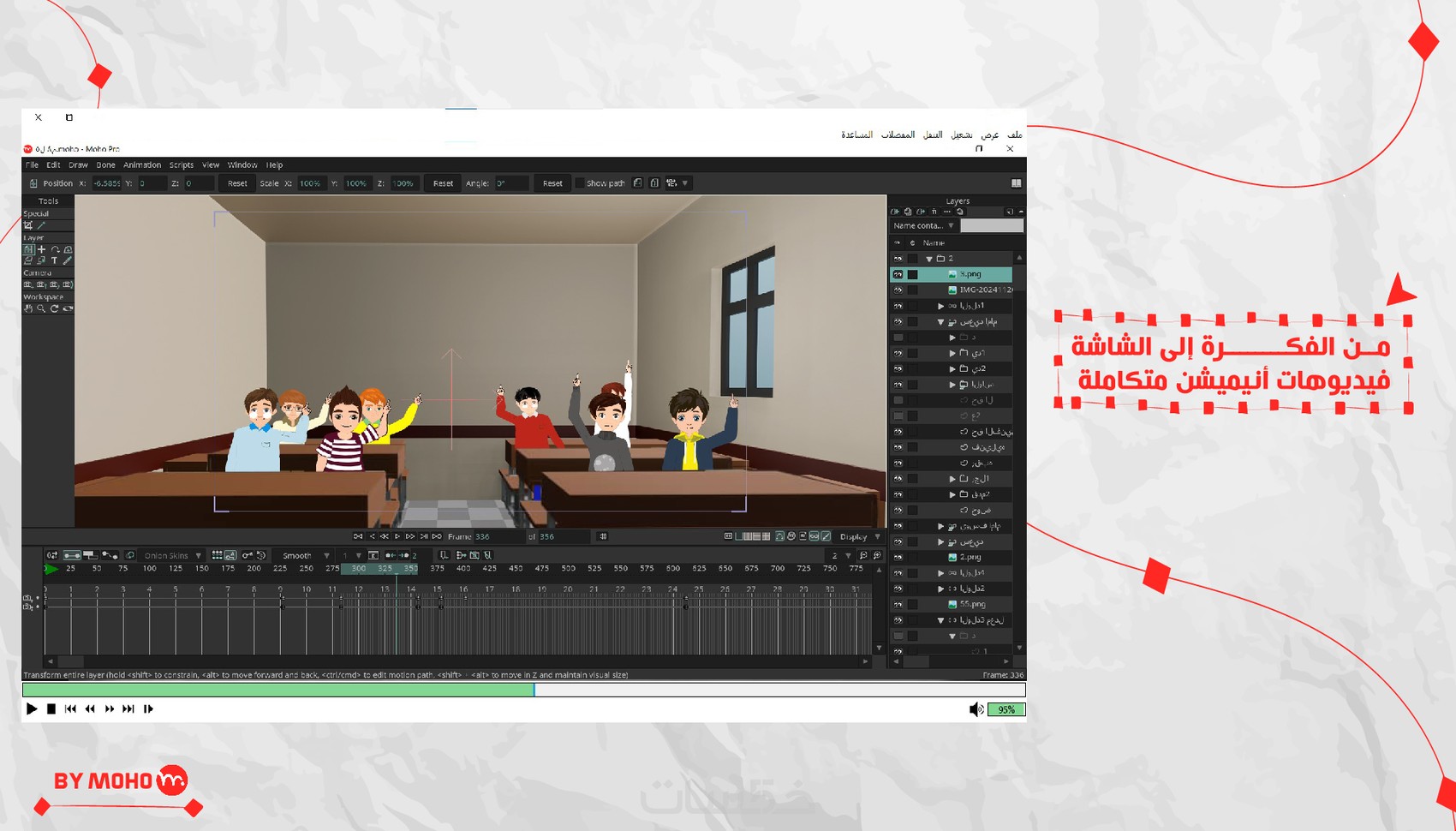Image resolution: width=1456 pixels, height=831 pixels.
Task: Click the layer name filter text box
Action: pyautogui.click(x=992, y=225)
